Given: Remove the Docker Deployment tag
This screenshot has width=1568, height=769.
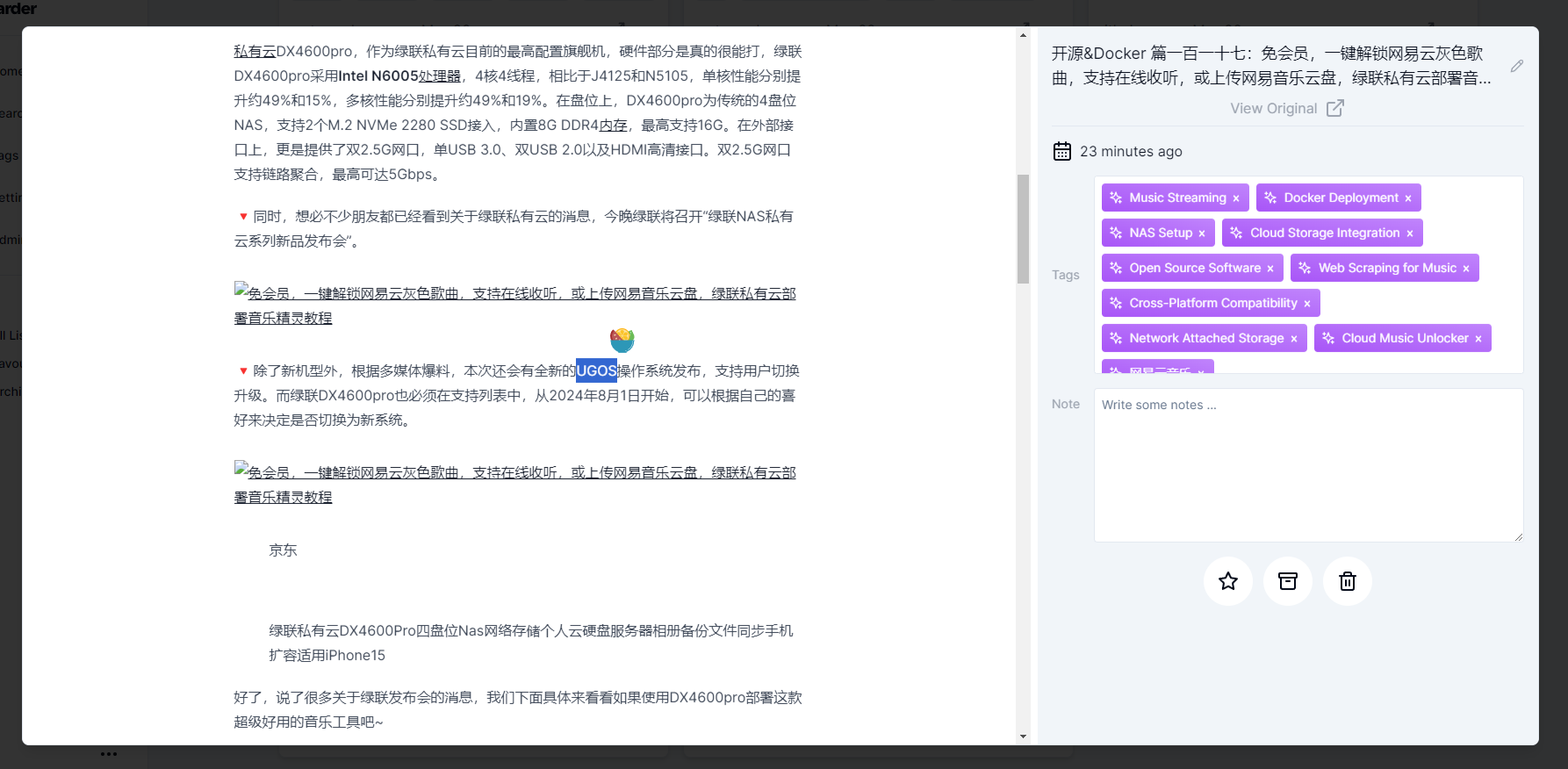Looking at the screenshot, I should tap(1408, 198).
